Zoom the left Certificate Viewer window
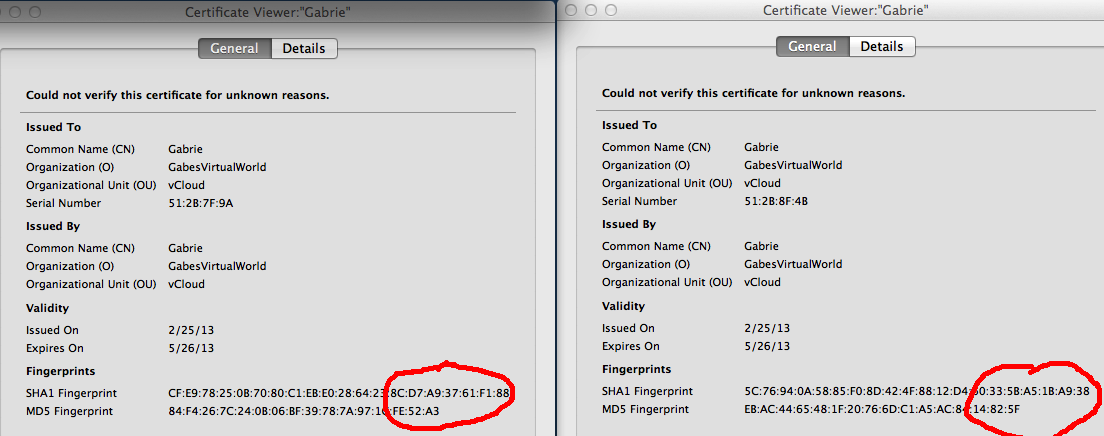This screenshot has width=1104, height=436. 34,12
